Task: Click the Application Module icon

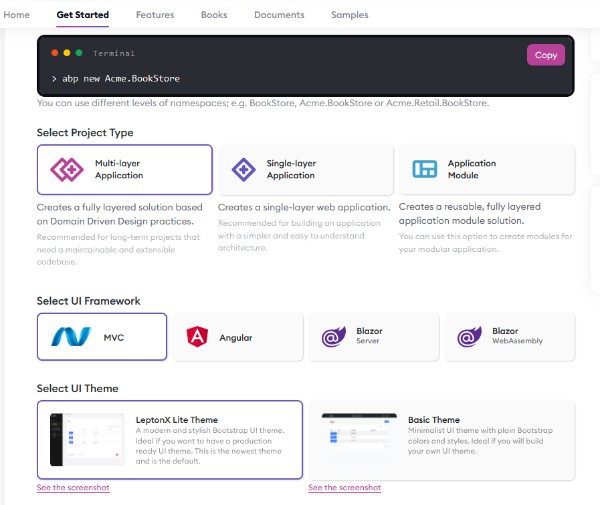Action: (425, 170)
